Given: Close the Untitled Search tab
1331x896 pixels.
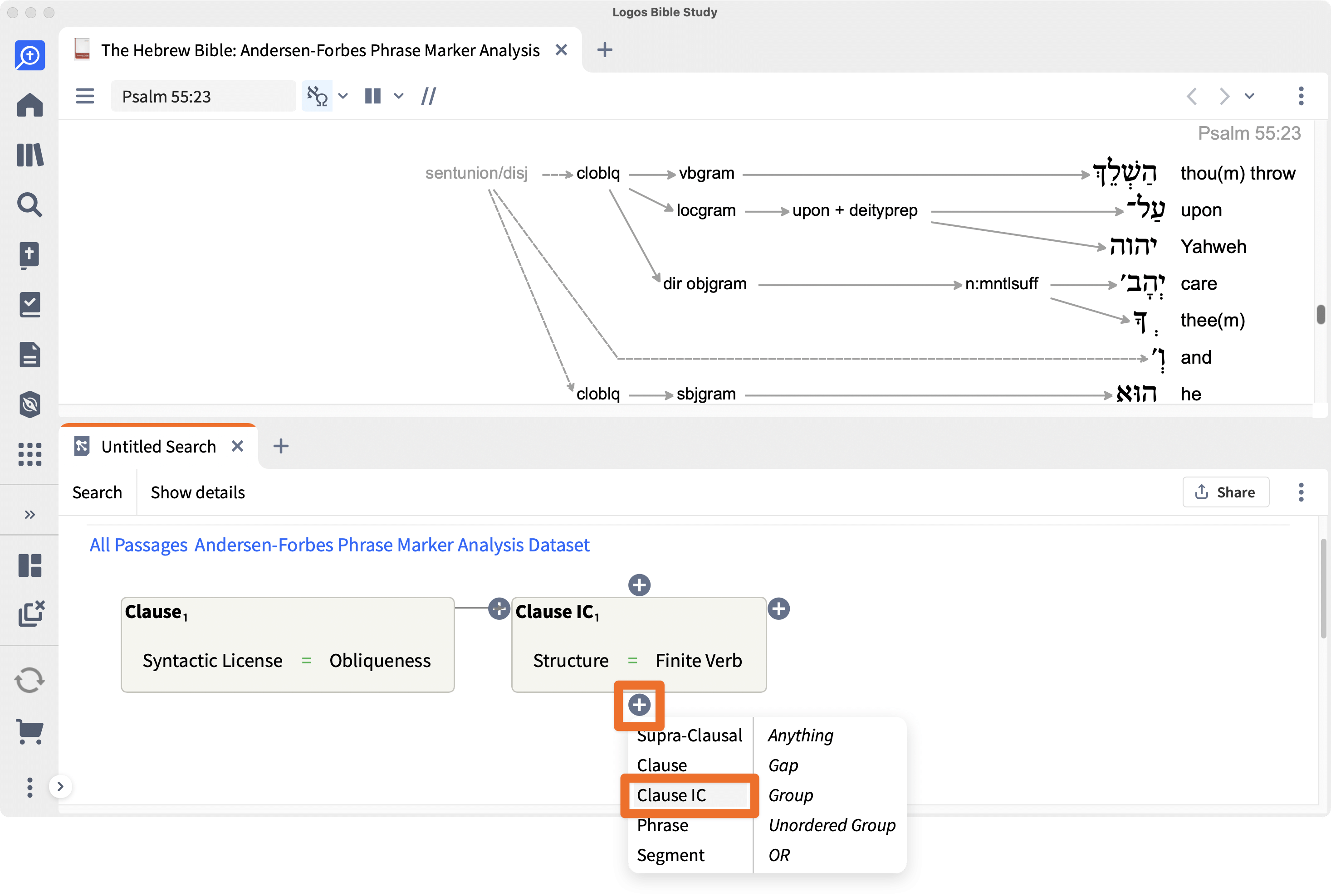Looking at the screenshot, I should pyautogui.click(x=237, y=446).
